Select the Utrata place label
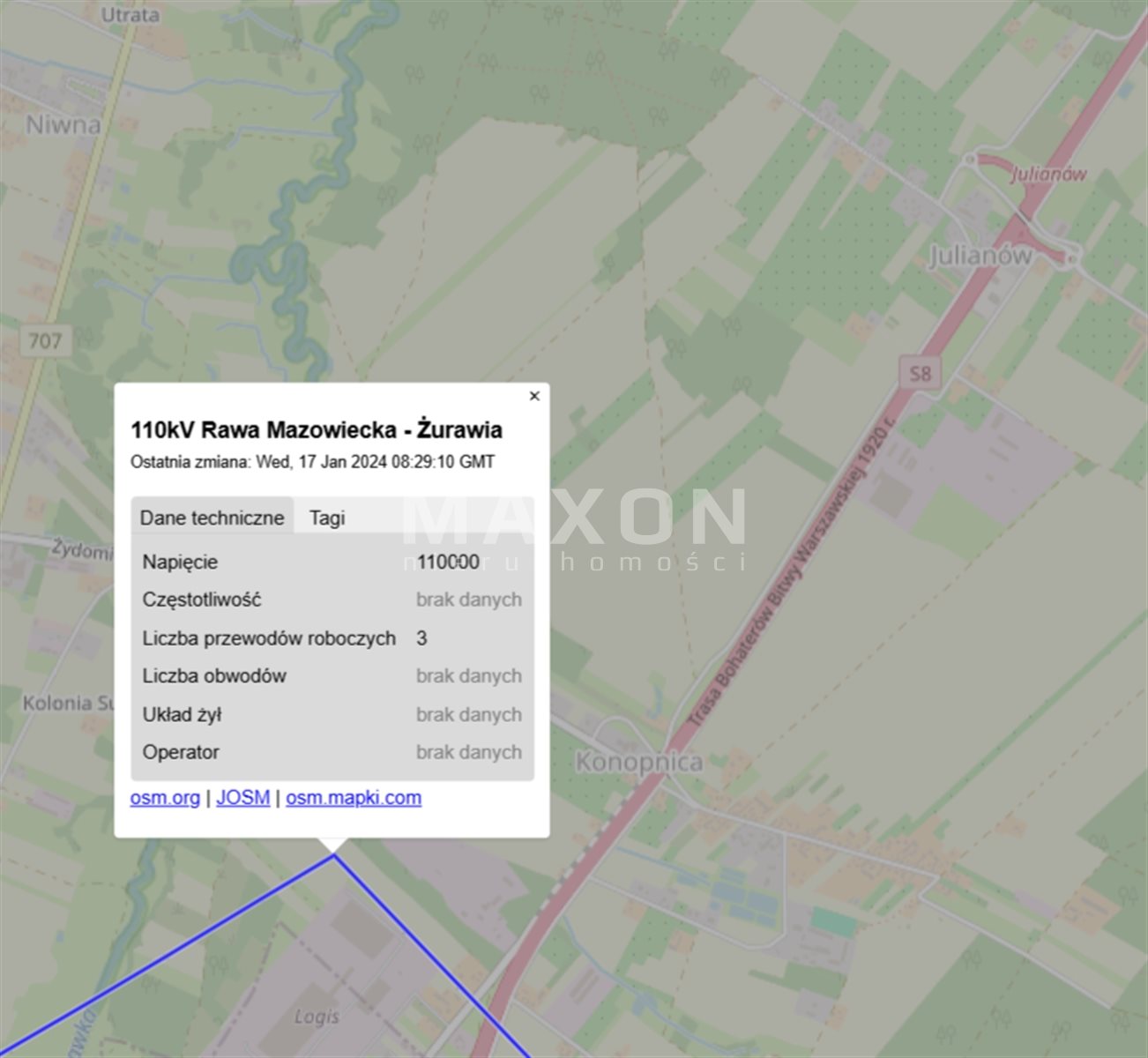Screen dimensions: 1148x1058 [x=130, y=15]
